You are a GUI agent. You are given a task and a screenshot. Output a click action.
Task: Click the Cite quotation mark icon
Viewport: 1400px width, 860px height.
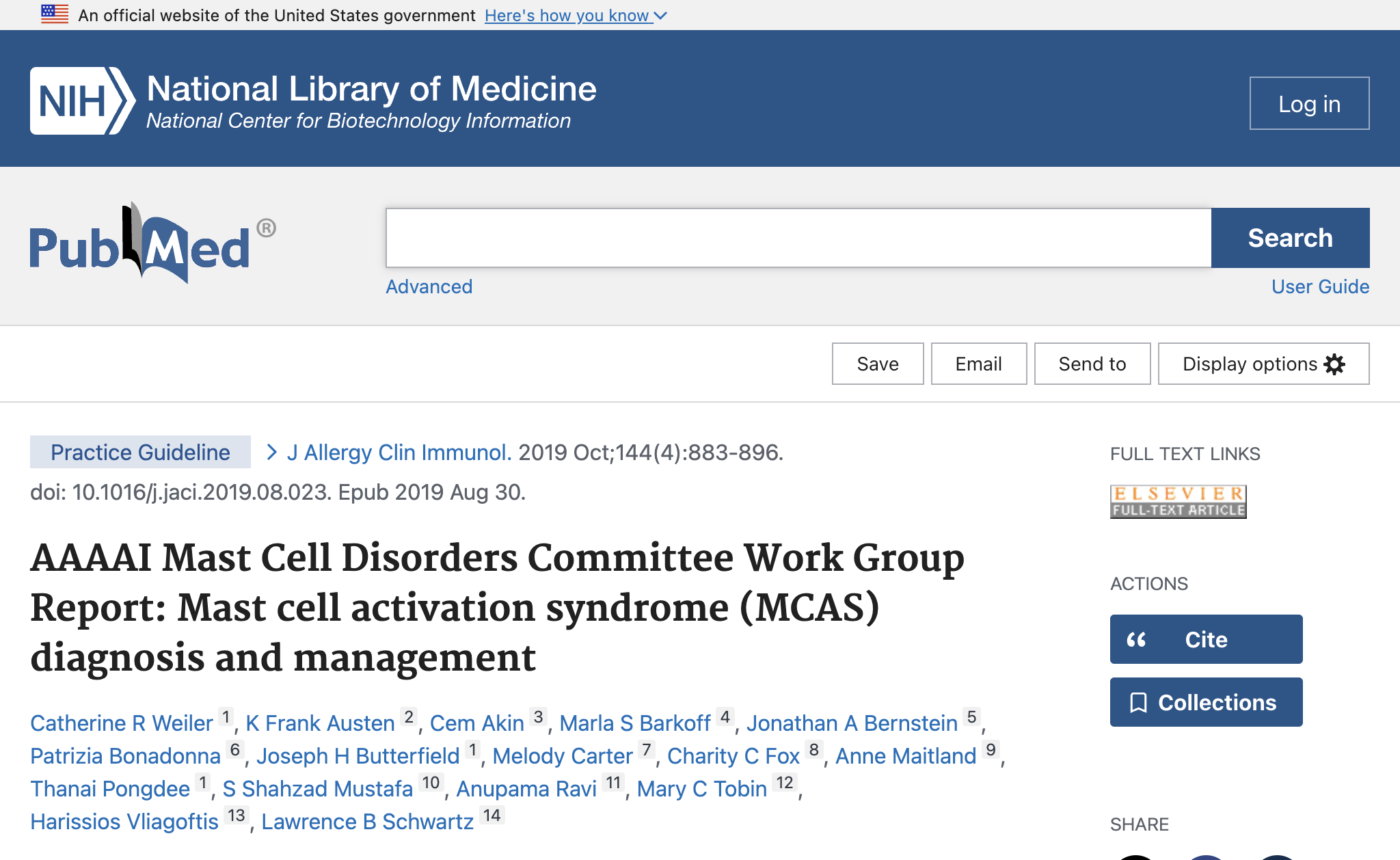[1136, 640]
